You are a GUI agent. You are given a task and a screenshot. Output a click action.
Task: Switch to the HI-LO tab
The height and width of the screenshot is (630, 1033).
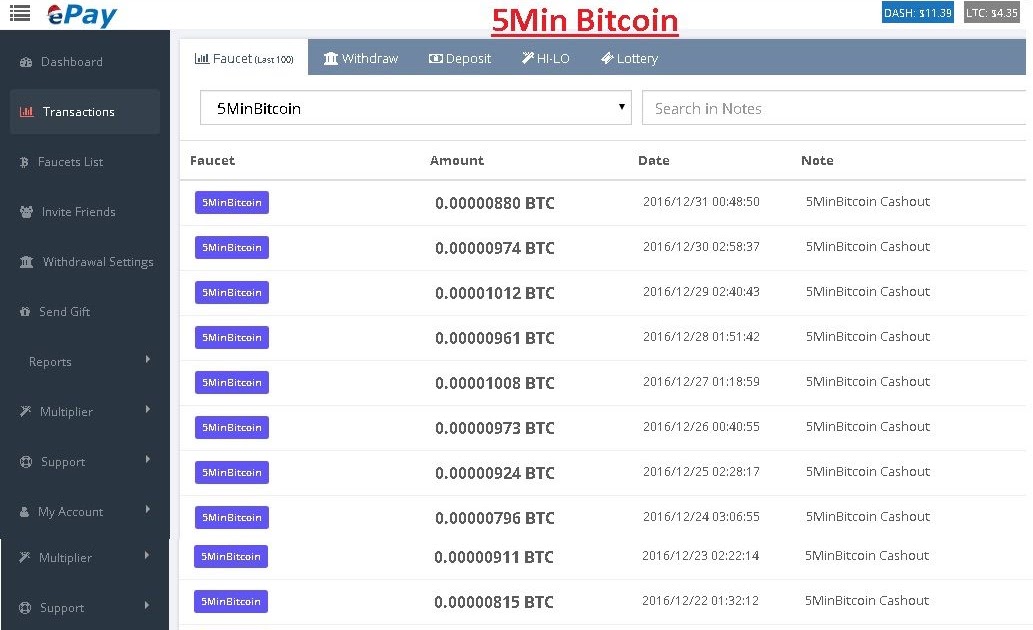pos(545,58)
